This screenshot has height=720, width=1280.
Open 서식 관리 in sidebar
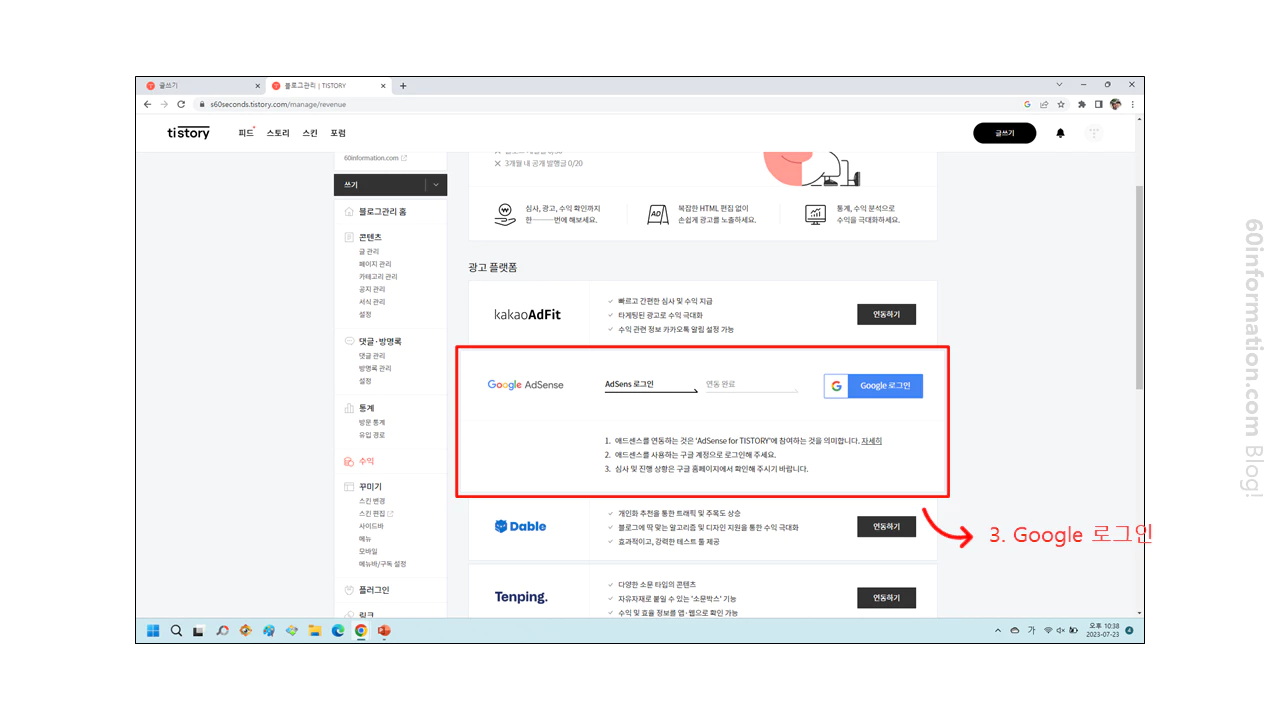pos(372,302)
